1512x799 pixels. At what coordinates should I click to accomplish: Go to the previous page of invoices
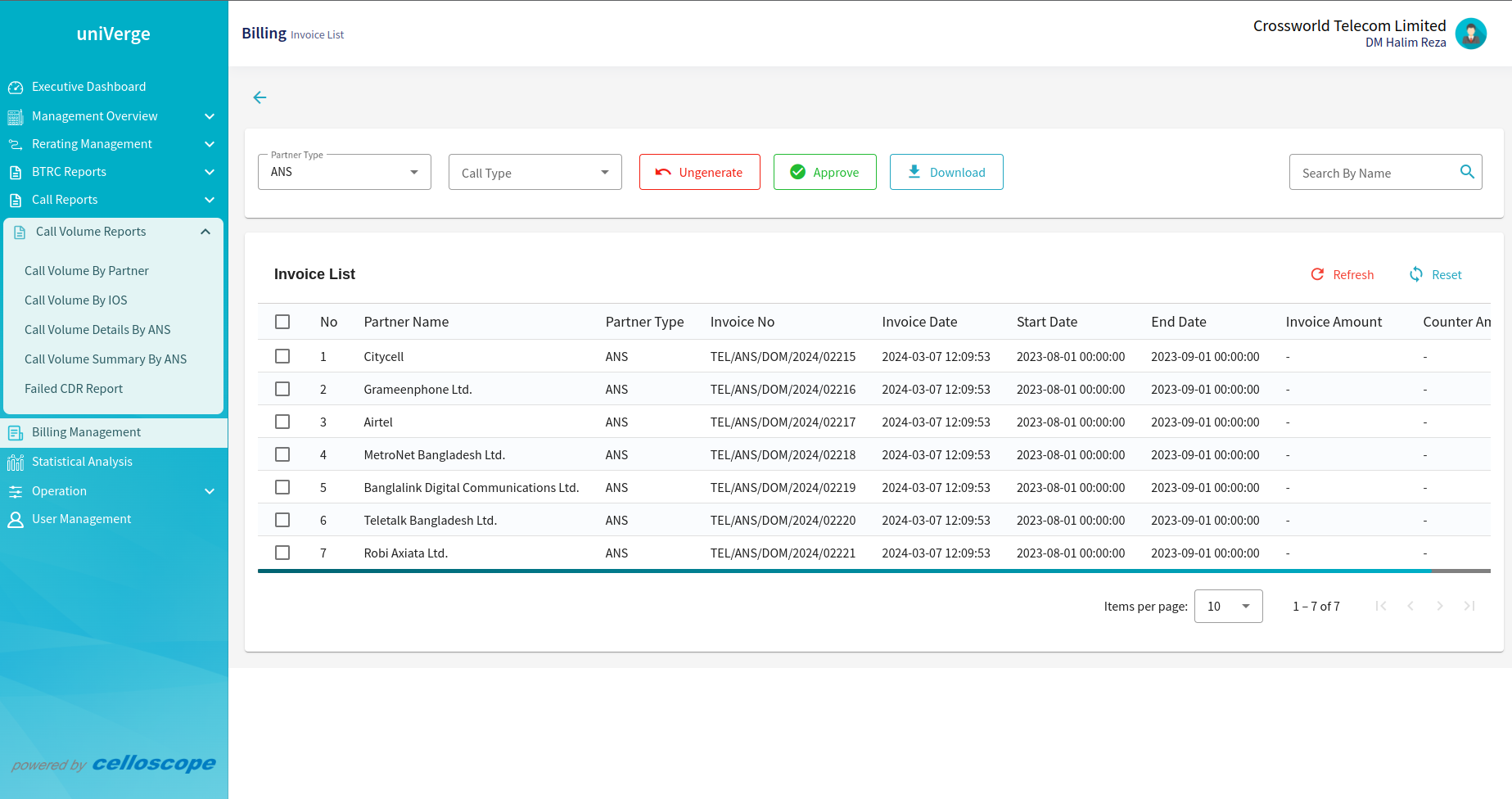(1410, 606)
